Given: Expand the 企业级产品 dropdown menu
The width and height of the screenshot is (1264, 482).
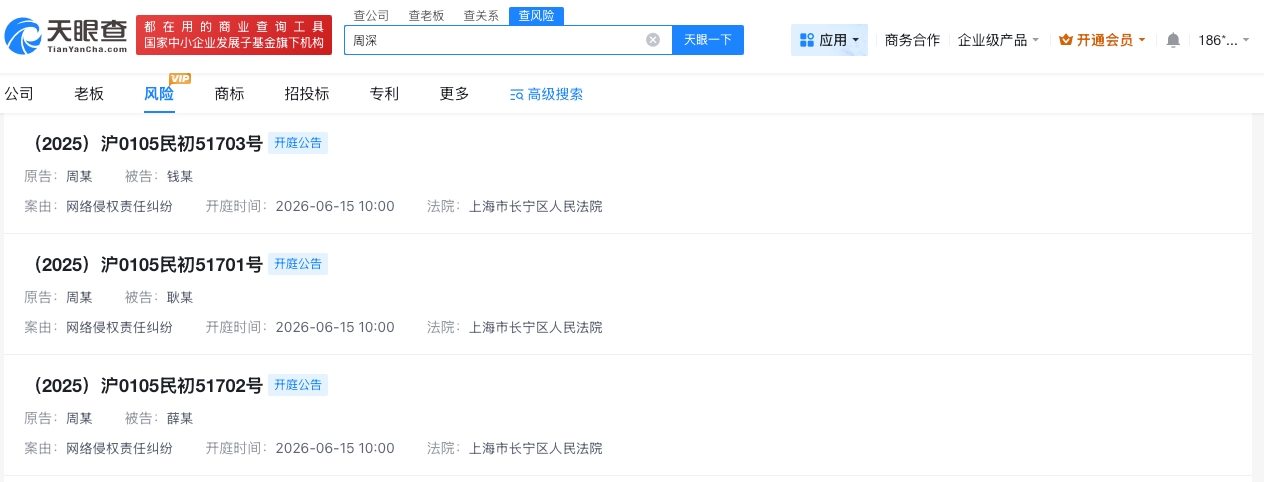Looking at the screenshot, I should [x=998, y=40].
